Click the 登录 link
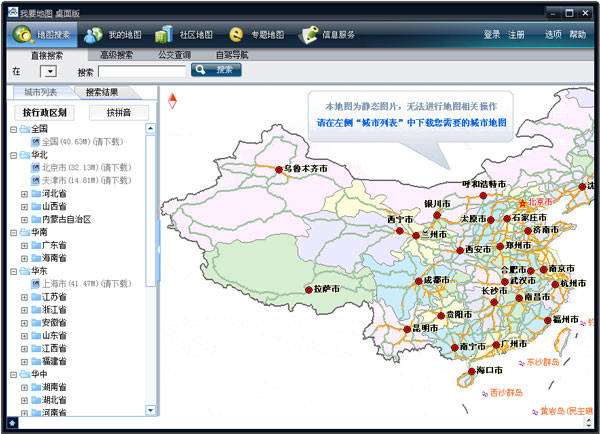The image size is (600, 434). coord(492,35)
